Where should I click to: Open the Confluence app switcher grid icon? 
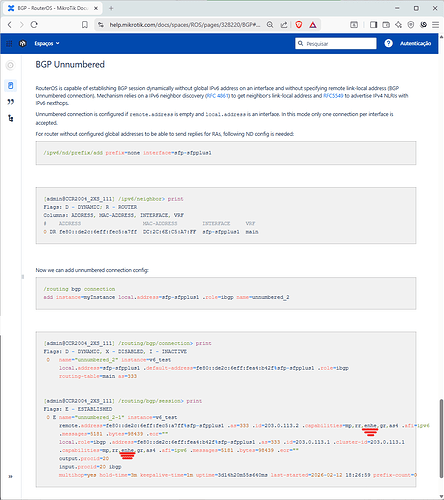[9, 43]
